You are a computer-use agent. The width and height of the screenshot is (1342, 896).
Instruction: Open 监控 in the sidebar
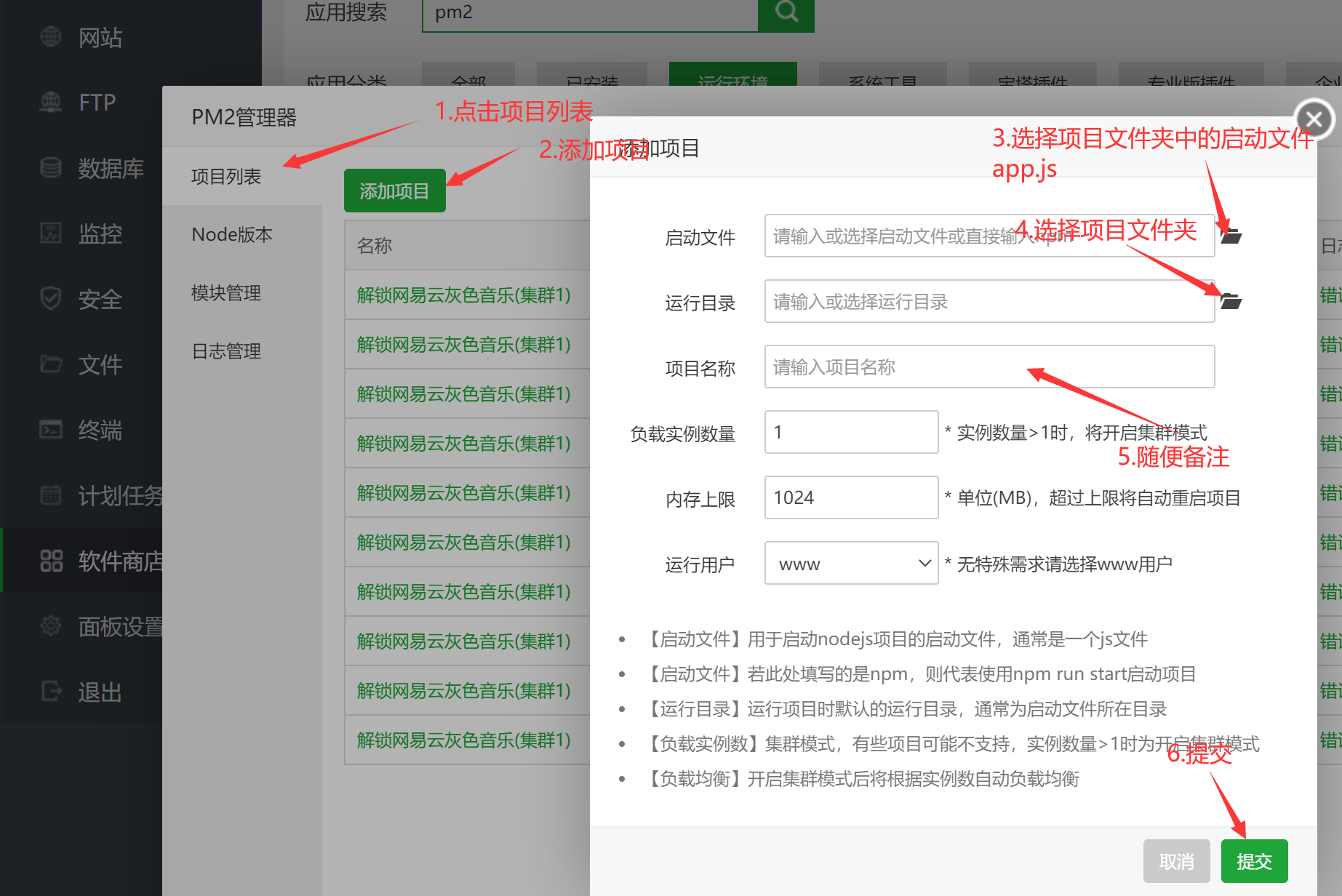pyautogui.click(x=100, y=233)
